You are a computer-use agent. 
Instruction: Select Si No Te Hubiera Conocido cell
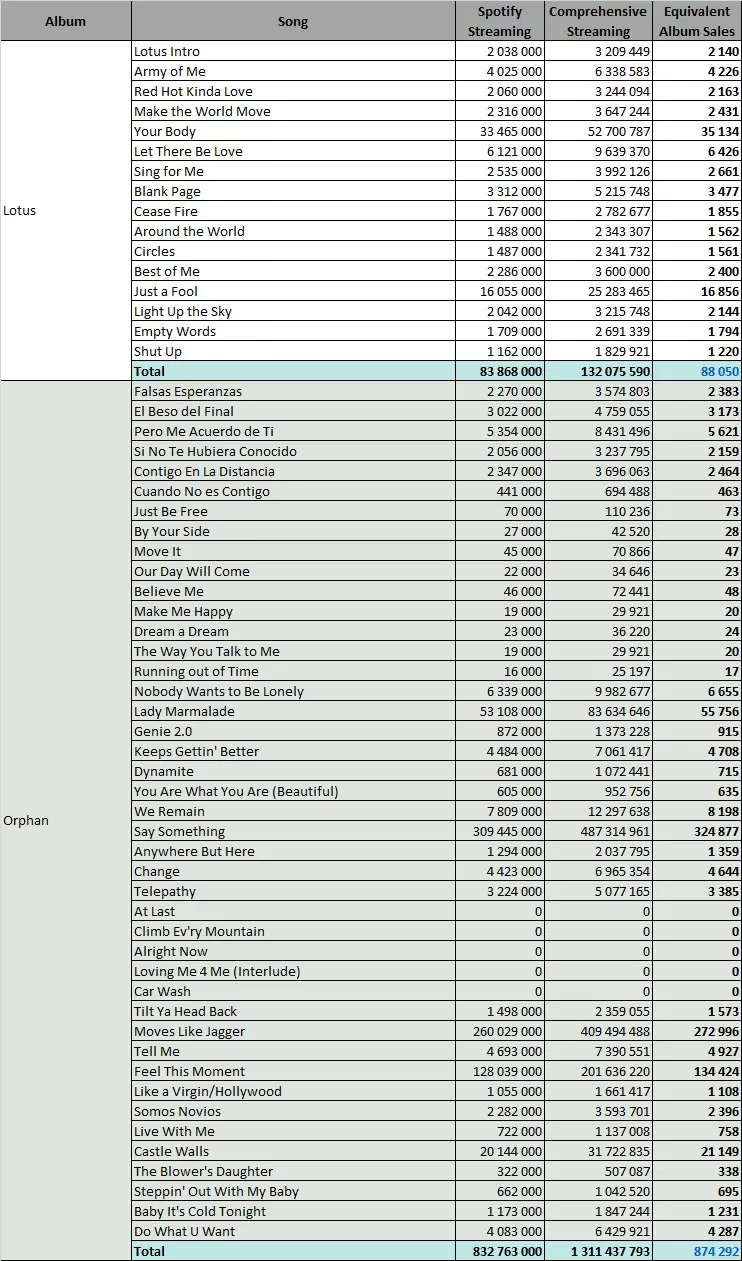click(293, 451)
